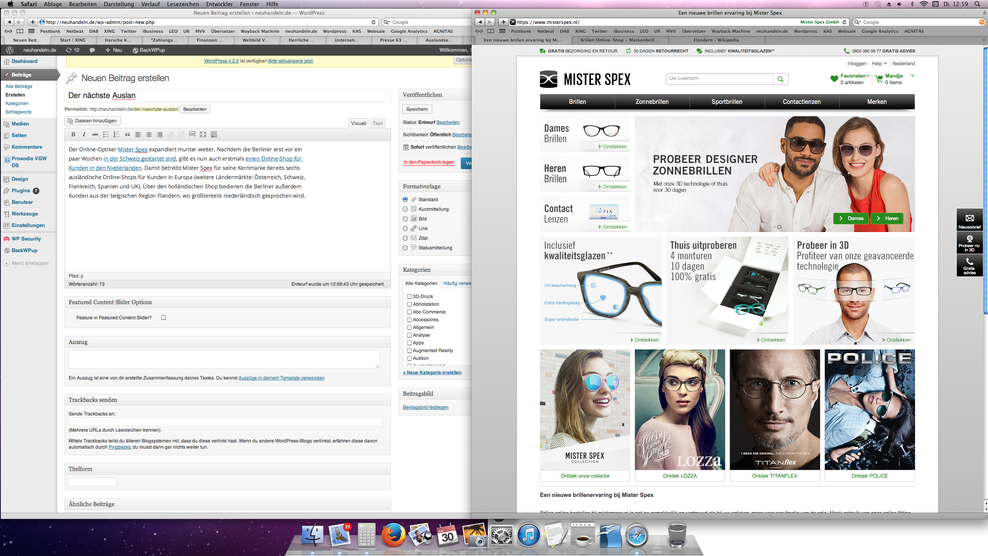Check the 3D-Druck category
Screen dimensions: 988x556
409,296
